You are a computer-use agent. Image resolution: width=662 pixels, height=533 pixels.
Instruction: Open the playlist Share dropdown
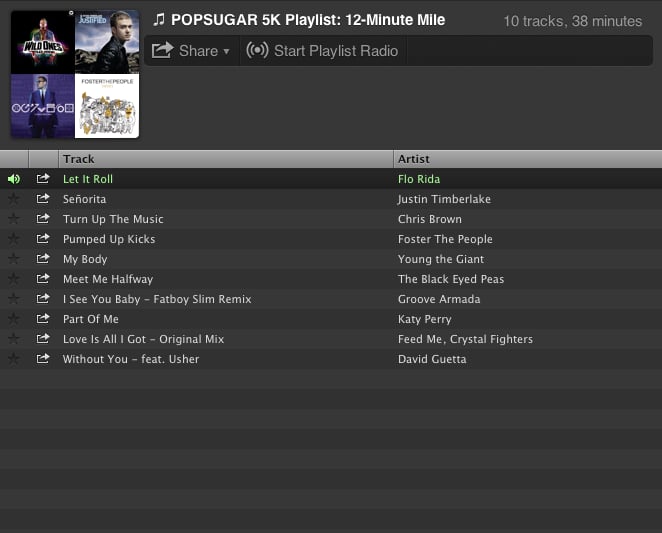[191, 51]
